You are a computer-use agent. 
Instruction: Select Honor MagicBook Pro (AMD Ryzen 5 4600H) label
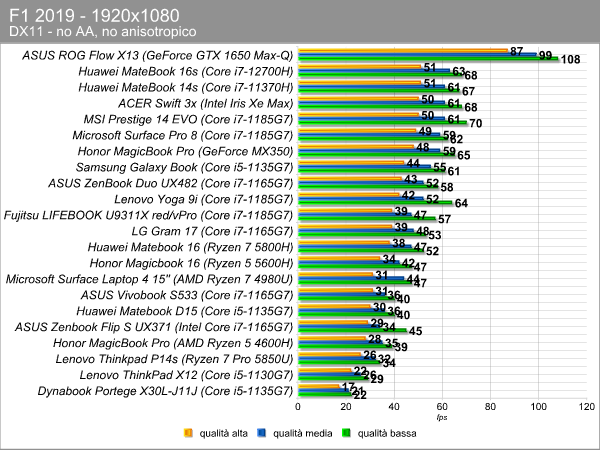[x=173, y=343]
